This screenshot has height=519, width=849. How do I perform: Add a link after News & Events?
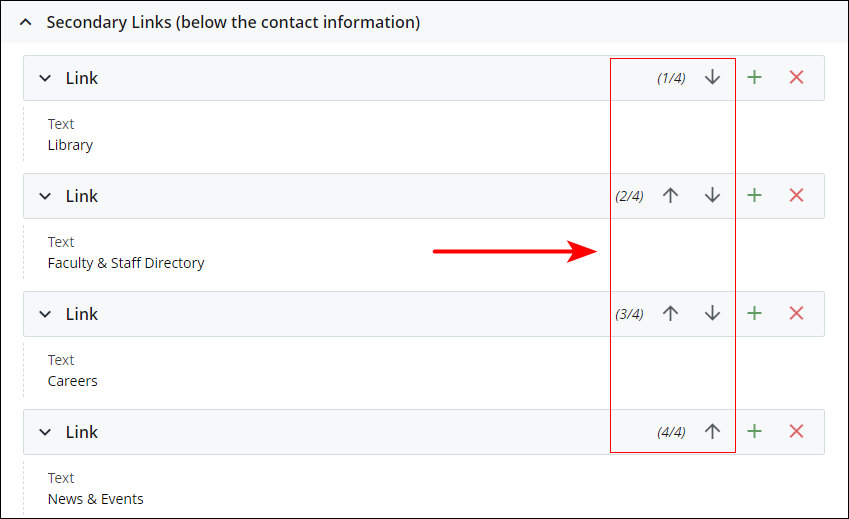tap(754, 431)
